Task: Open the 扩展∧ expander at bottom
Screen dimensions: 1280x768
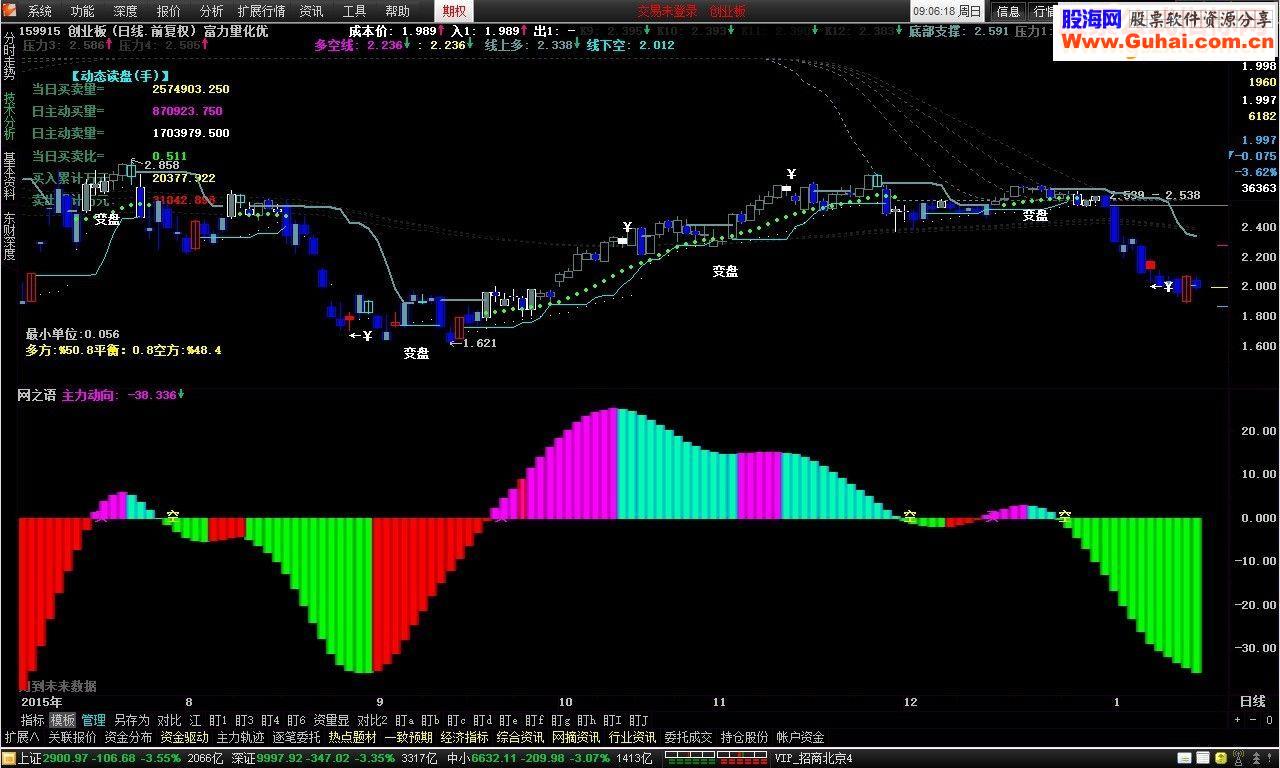Action: point(22,737)
